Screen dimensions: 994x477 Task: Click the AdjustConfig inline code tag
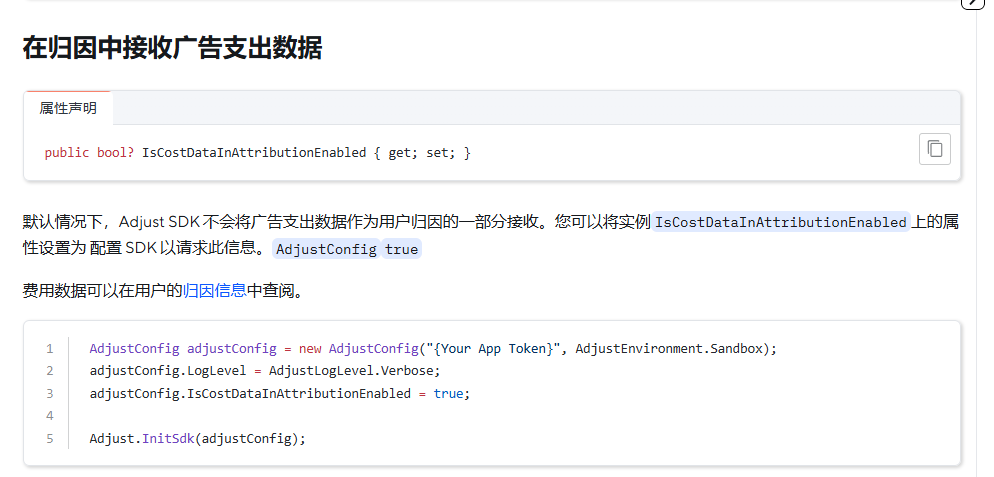(x=326, y=249)
